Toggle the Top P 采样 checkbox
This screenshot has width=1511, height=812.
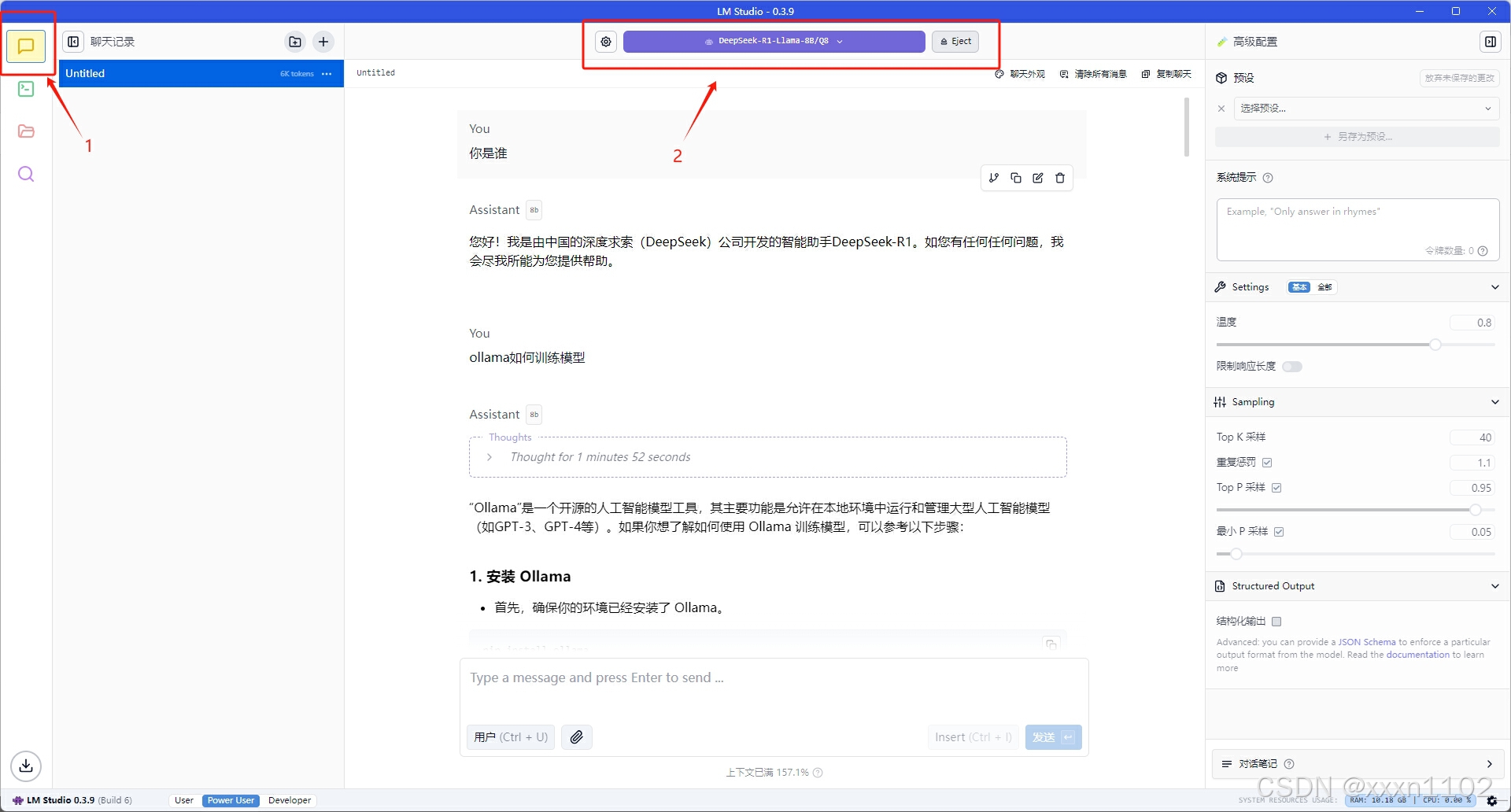tap(1276, 488)
